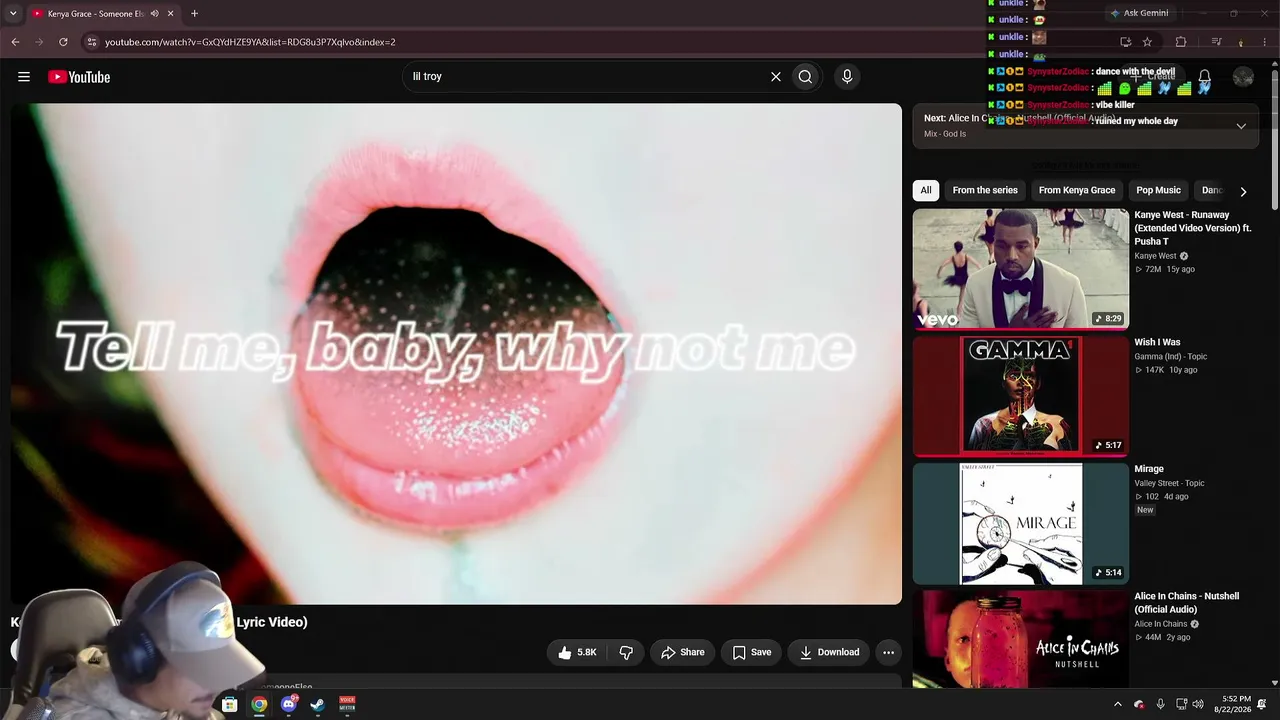Open 'Kanye West - Runaway' title link
Screen dimensions: 1280x720
pyautogui.click(x=1193, y=228)
